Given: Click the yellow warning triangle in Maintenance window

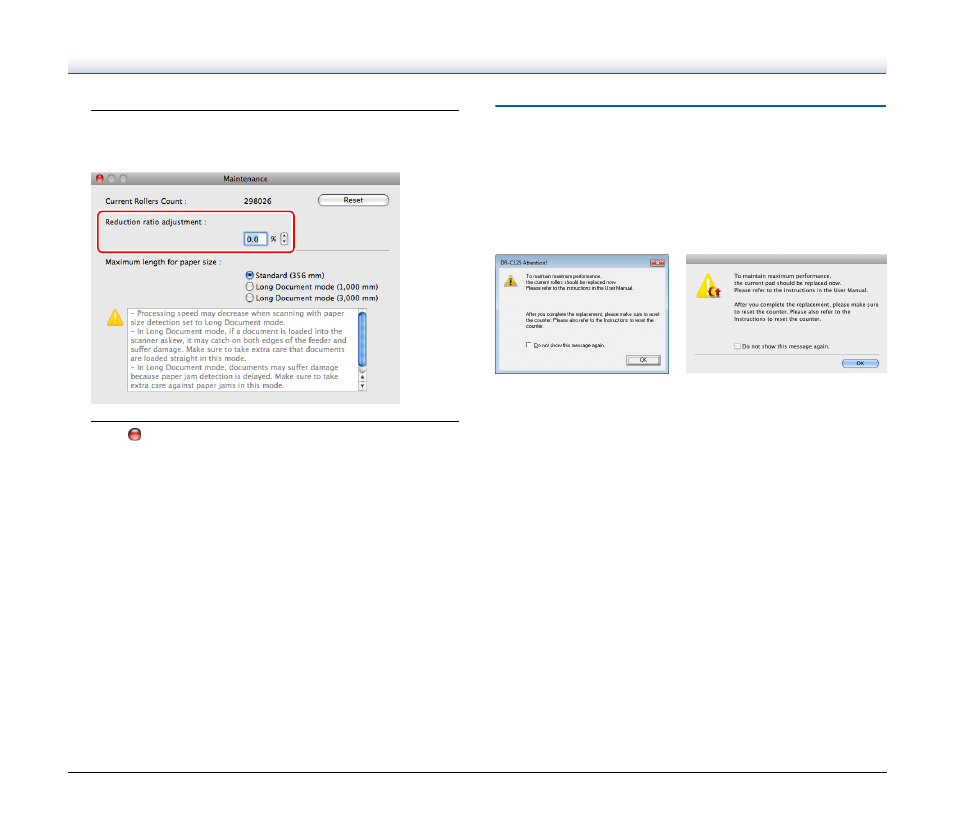Looking at the screenshot, I should point(115,318).
